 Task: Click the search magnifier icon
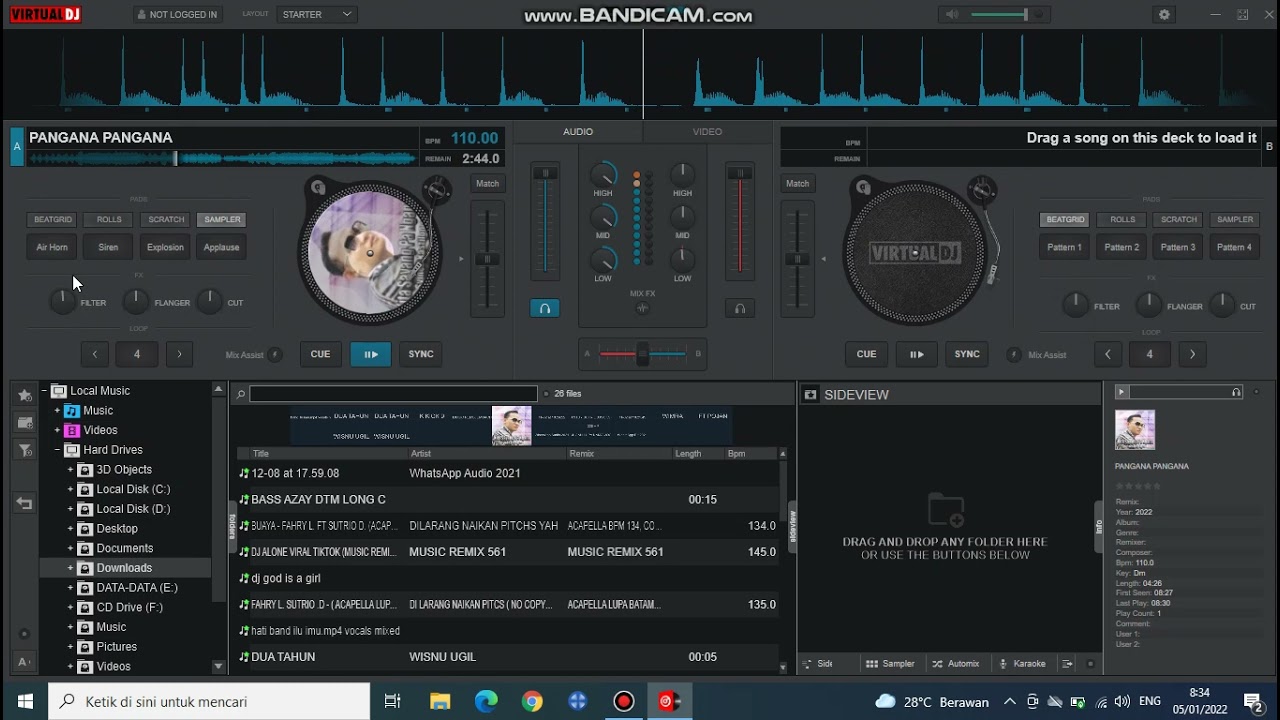coord(241,394)
